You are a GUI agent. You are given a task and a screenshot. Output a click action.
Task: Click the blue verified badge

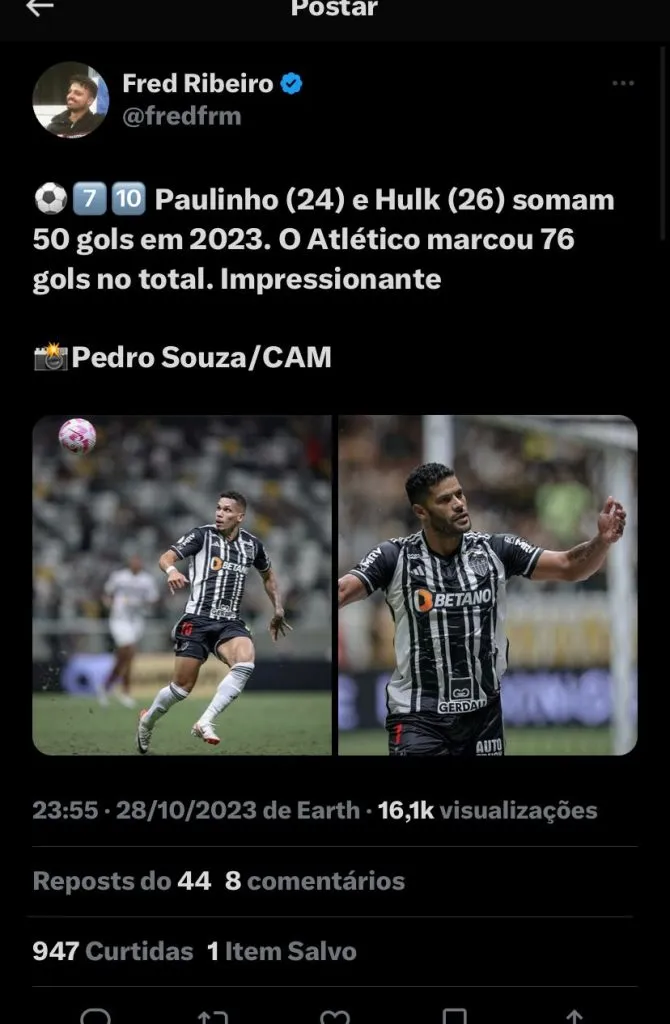click(291, 84)
